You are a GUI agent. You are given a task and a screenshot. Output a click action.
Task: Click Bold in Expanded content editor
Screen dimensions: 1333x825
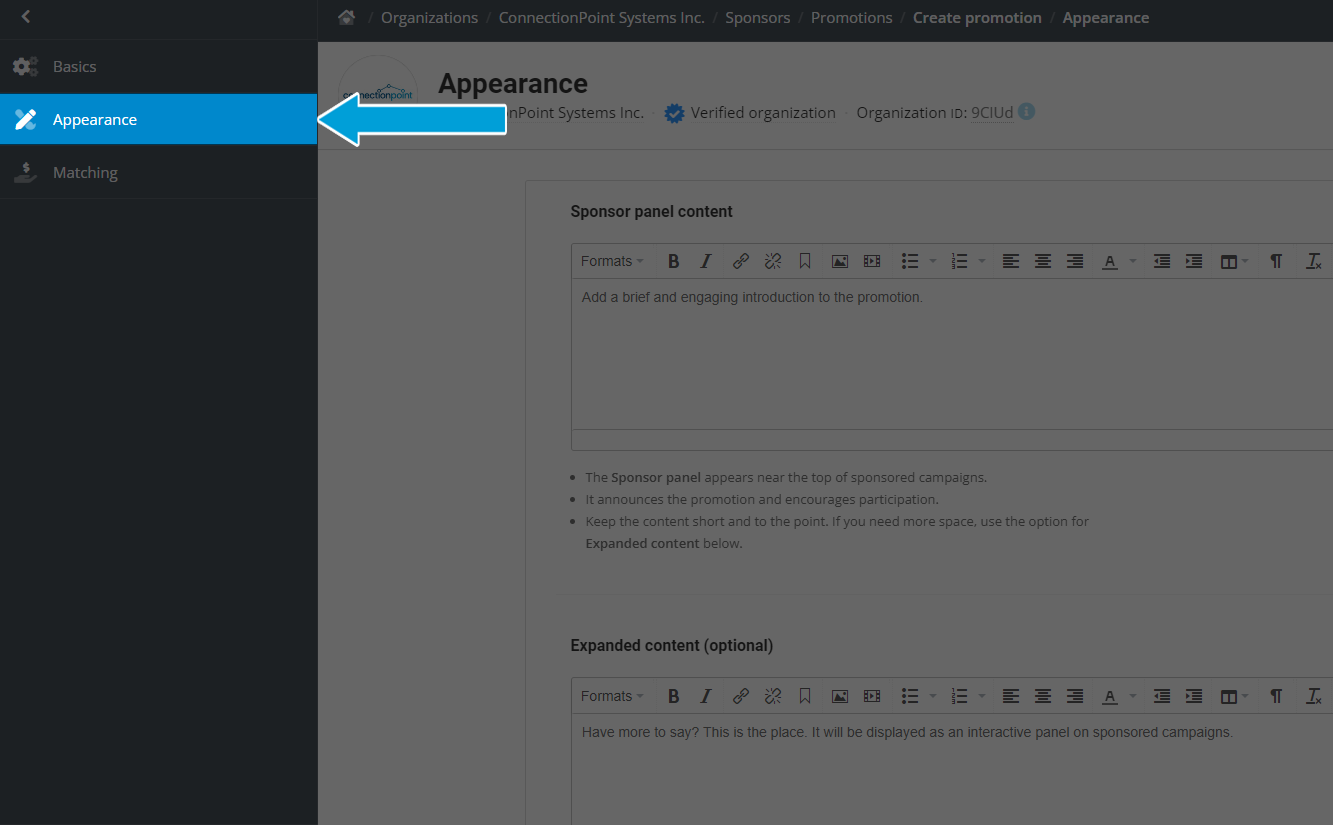click(674, 696)
